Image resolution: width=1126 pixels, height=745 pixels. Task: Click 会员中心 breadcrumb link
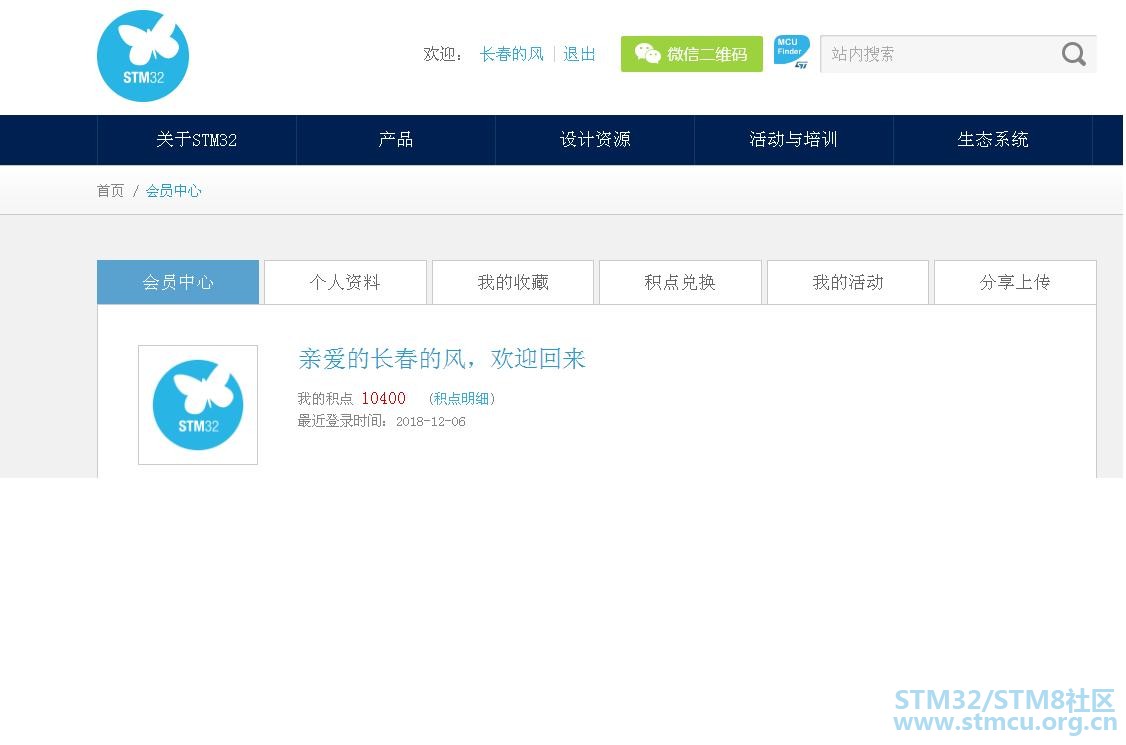[173, 190]
